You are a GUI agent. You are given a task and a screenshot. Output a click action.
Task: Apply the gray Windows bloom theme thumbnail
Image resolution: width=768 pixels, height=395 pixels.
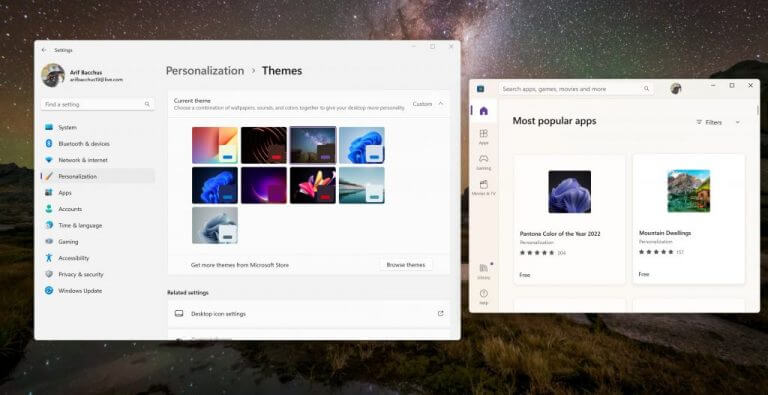[x=215, y=225]
